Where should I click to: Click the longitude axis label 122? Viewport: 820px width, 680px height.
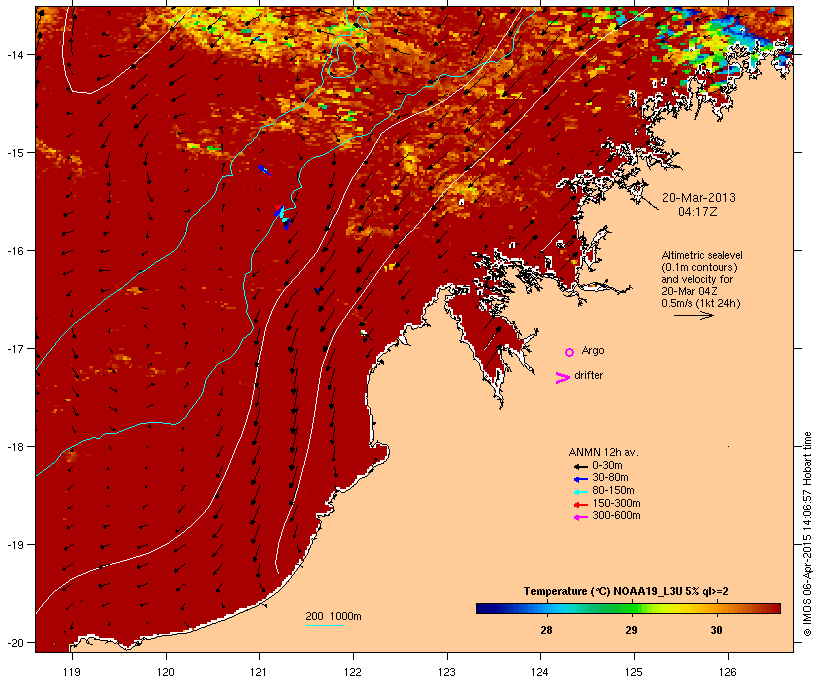353,672
